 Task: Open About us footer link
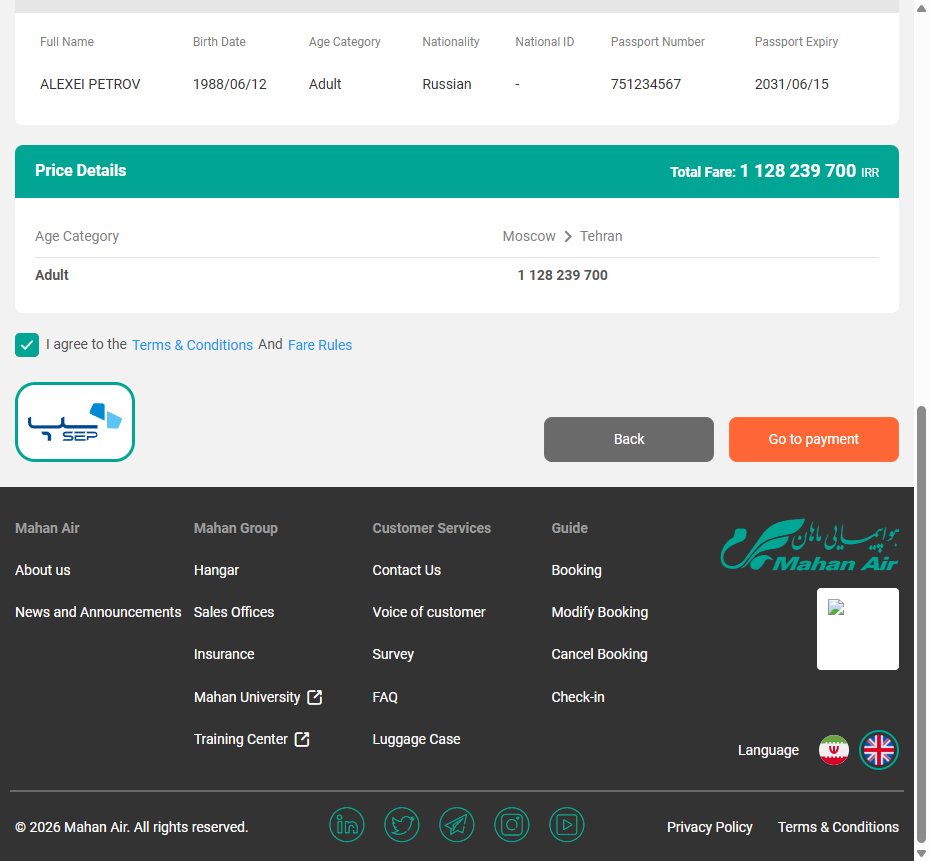pos(43,570)
